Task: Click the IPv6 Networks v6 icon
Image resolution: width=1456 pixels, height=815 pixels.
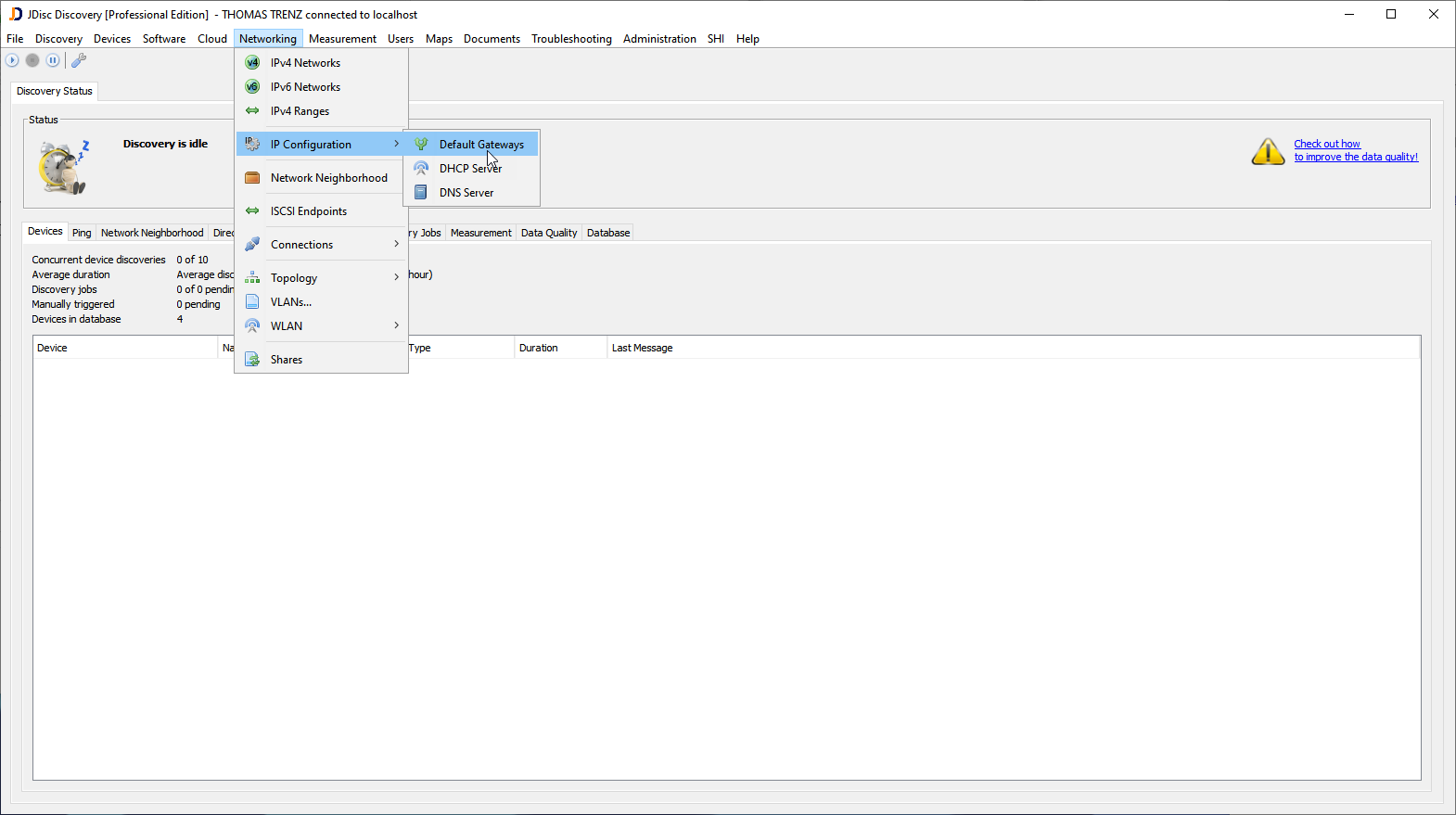Action: [x=252, y=87]
